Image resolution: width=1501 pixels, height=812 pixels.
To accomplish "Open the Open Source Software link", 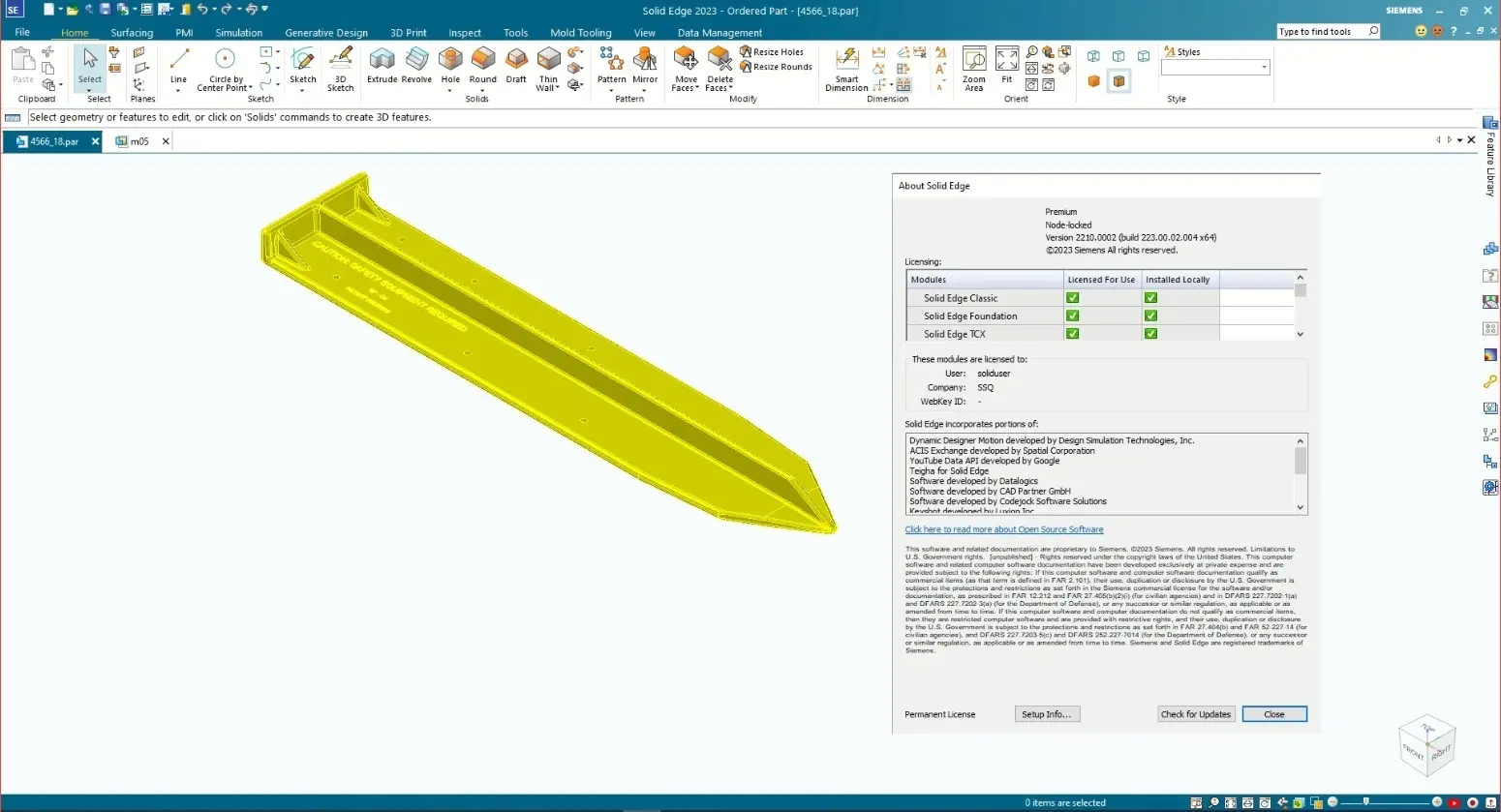I will pos(1004,529).
